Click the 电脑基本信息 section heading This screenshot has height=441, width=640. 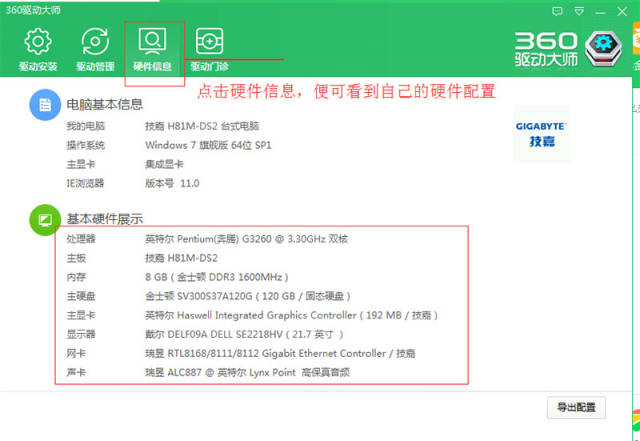pyautogui.click(x=105, y=105)
